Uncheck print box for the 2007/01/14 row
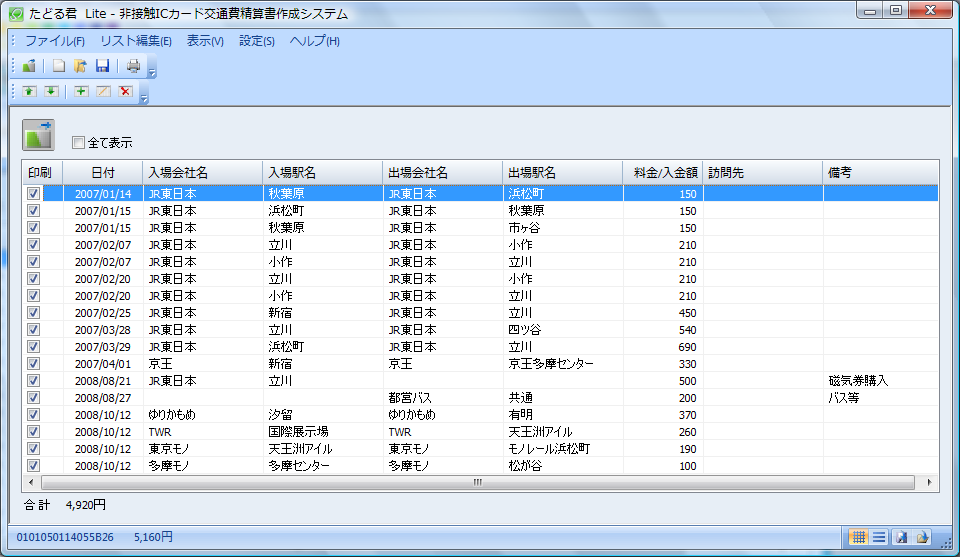This screenshot has height=557, width=960. tap(33, 194)
